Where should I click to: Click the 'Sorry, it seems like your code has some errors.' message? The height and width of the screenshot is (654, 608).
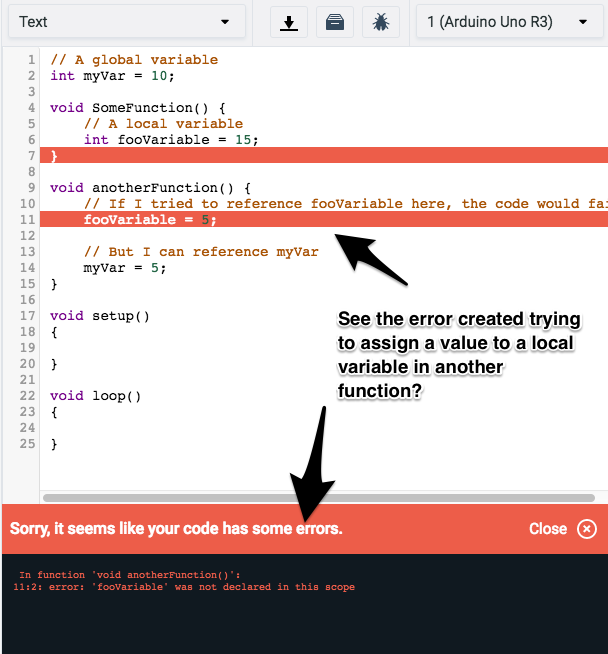pos(176,529)
